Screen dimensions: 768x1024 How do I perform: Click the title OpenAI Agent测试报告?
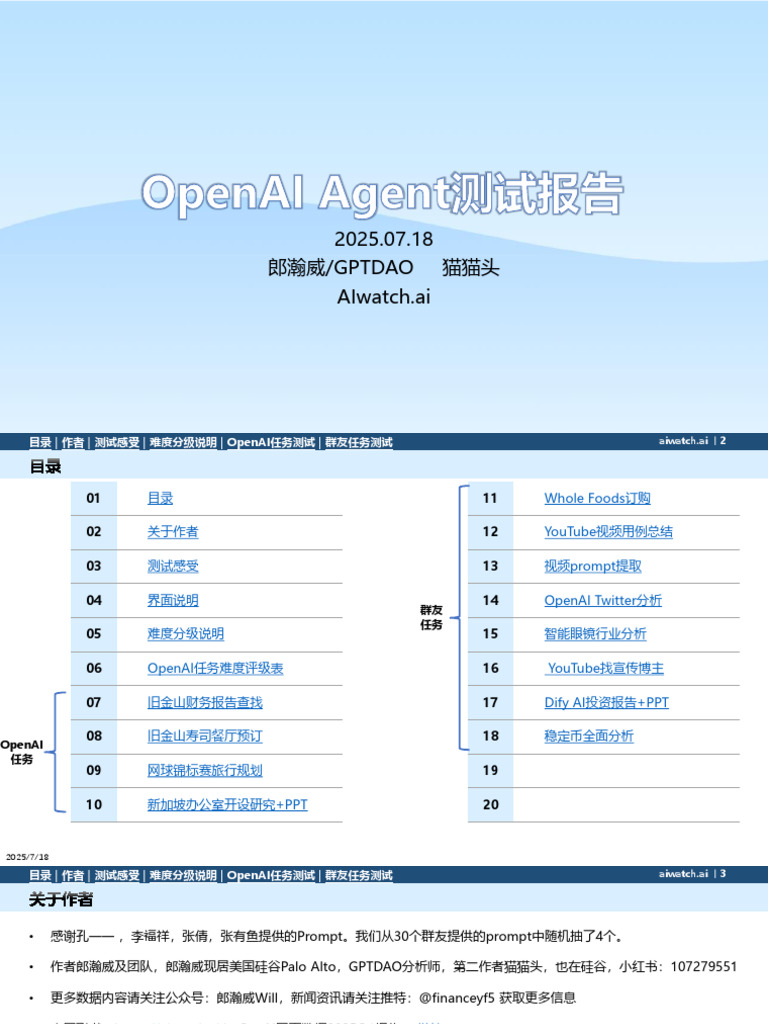382,193
